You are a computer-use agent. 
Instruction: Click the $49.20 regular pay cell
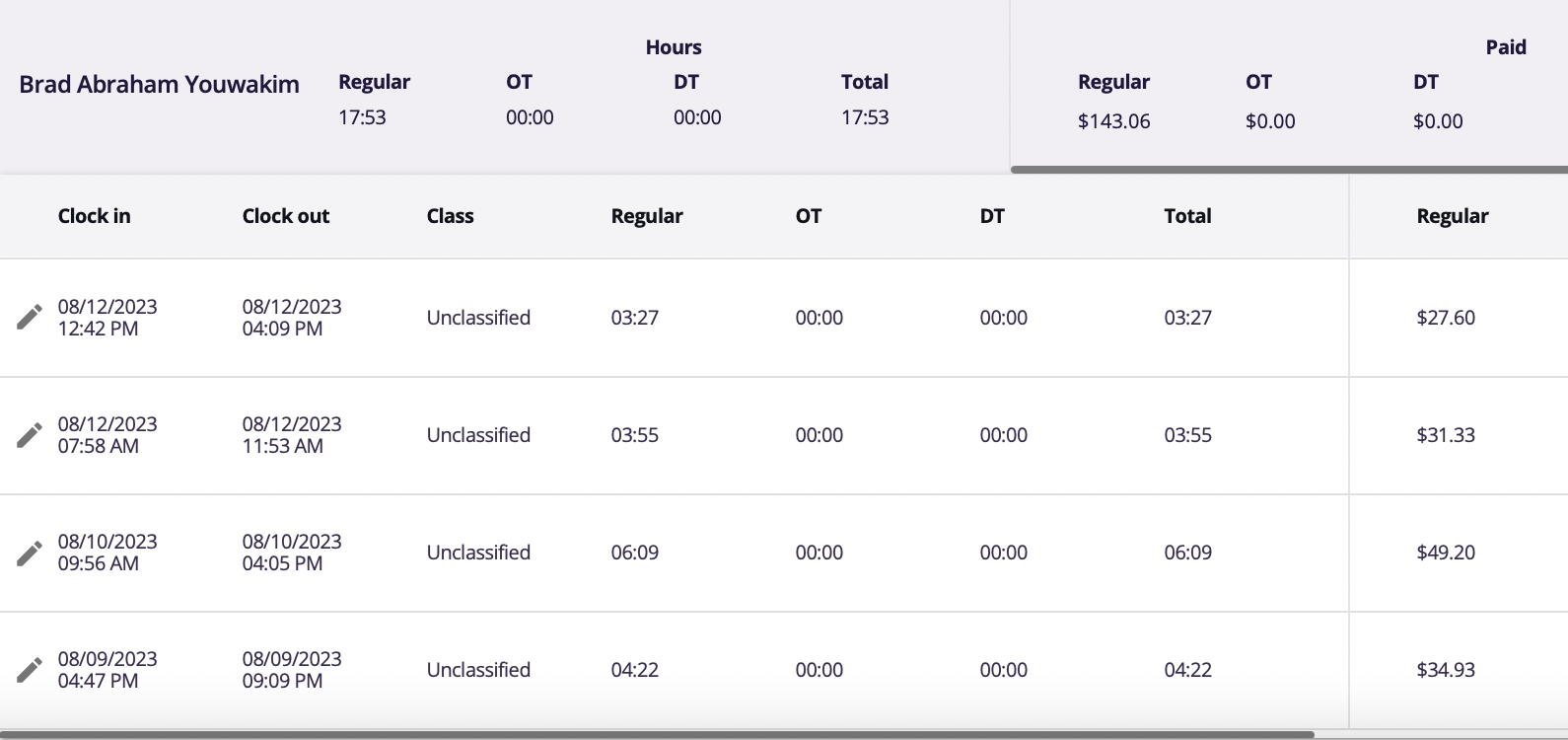[x=1445, y=553]
